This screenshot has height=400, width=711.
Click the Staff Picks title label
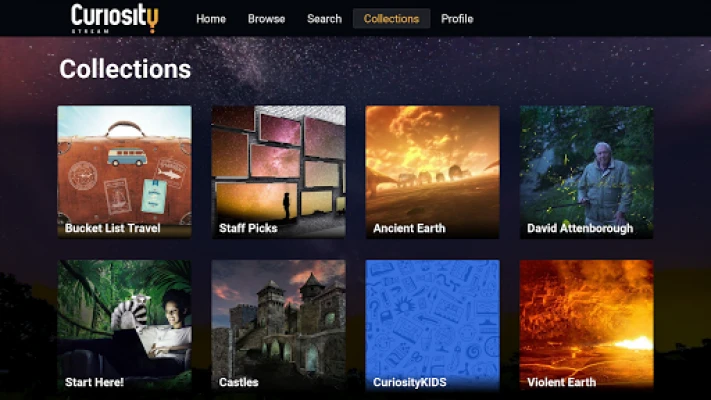coord(248,228)
